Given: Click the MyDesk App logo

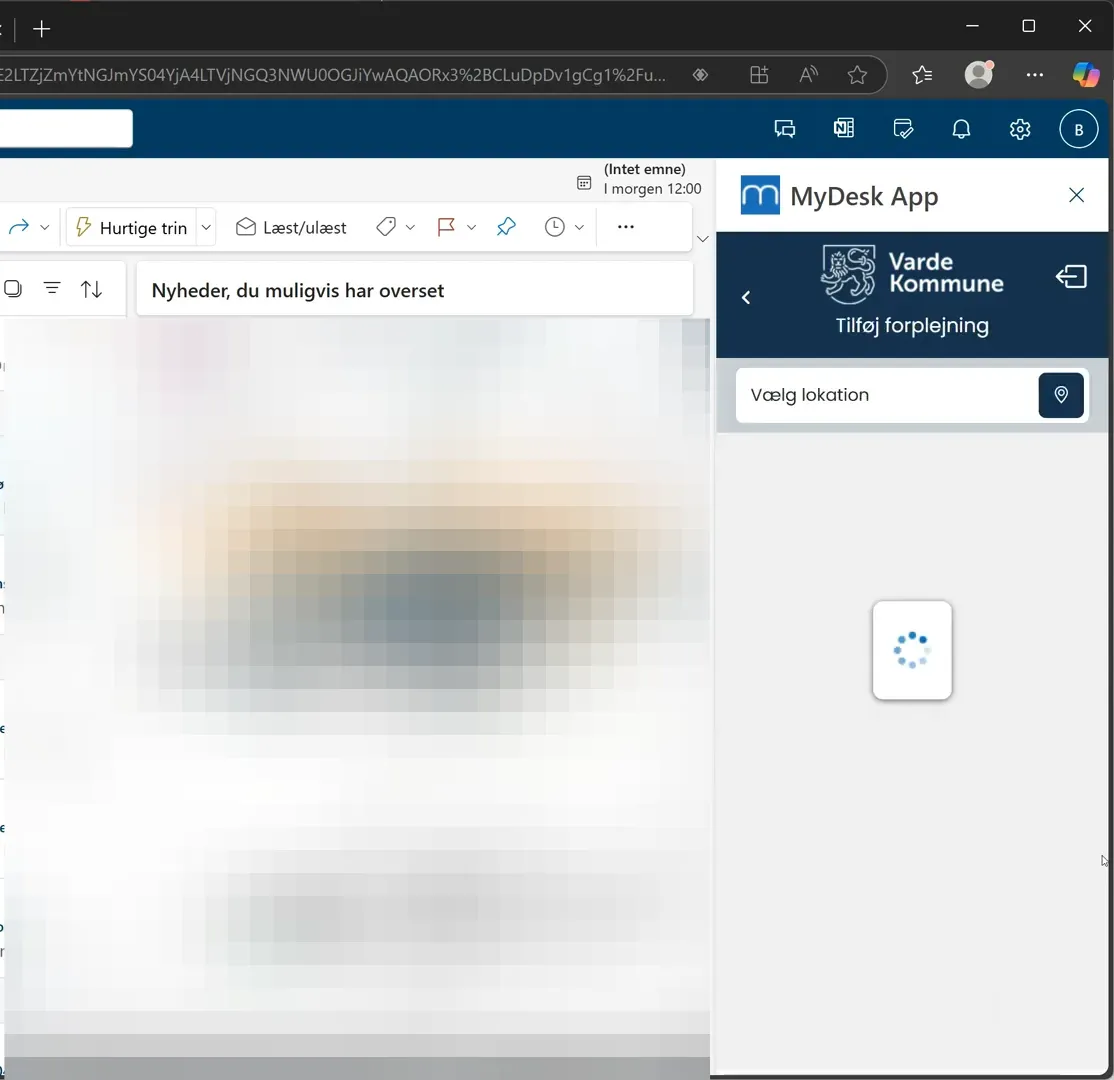Looking at the screenshot, I should (x=760, y=195).
